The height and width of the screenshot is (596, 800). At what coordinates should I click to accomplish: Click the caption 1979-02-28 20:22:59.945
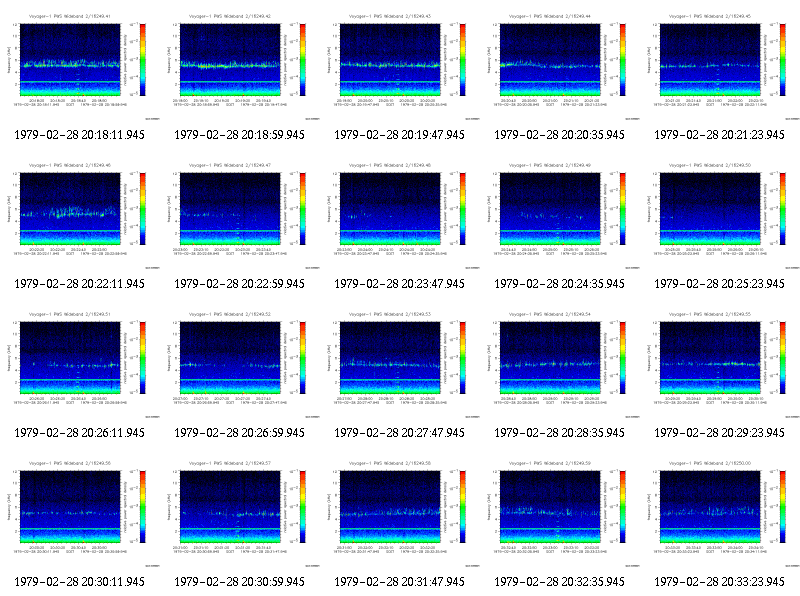pyautogui.click(x=240, y=284)
